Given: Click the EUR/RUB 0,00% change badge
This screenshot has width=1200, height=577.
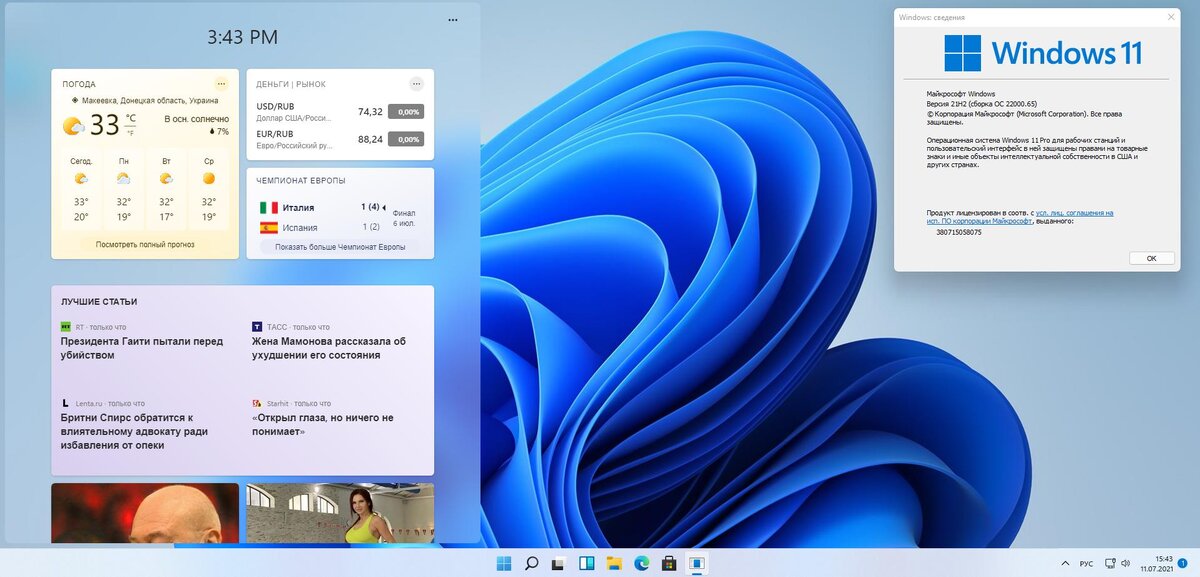Looking at the screenshot, I should [x=405, y=139].
